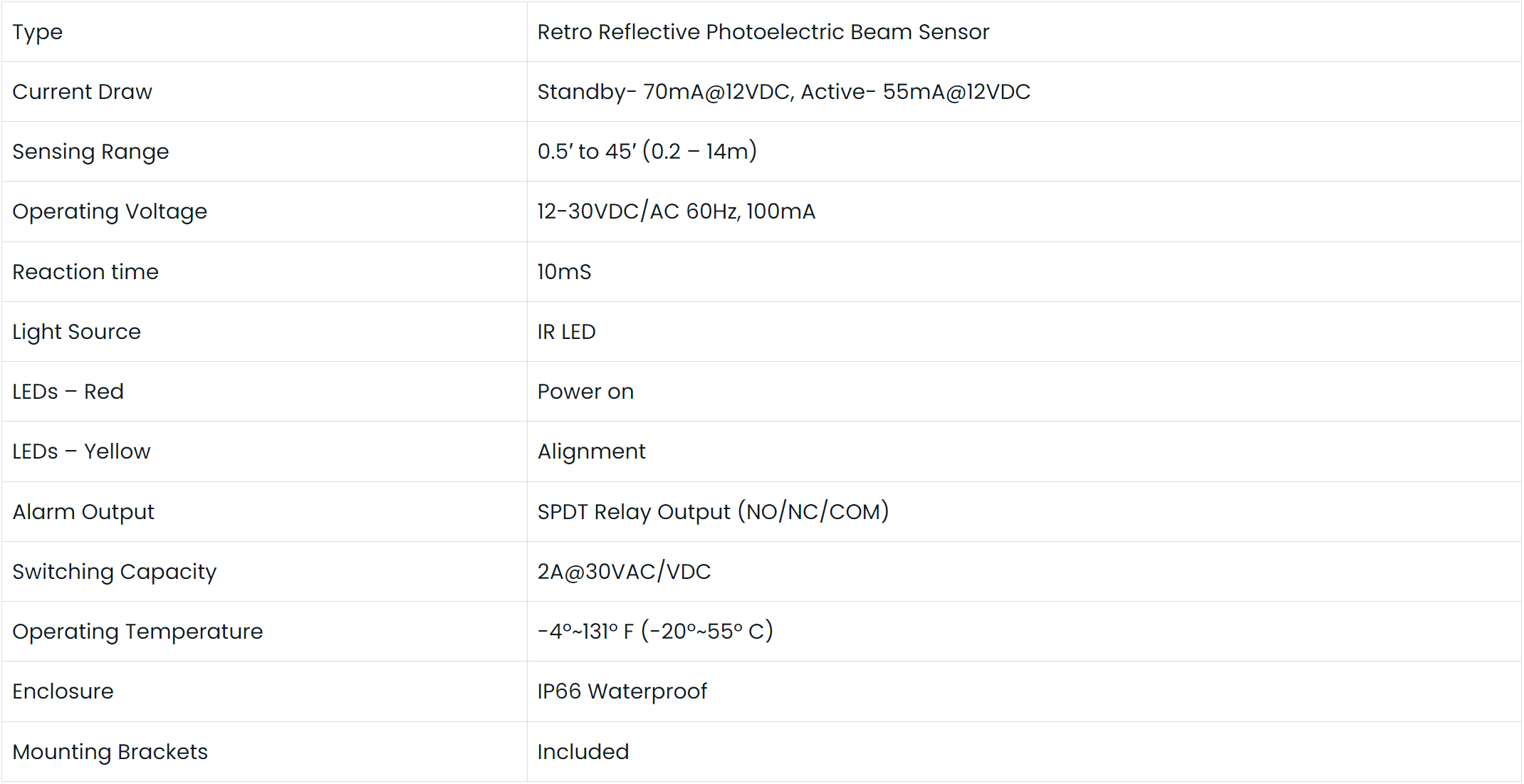The image size is (1524, 784).
Task: Click the 'Type' label cell
Action: [x=38, y=32]
